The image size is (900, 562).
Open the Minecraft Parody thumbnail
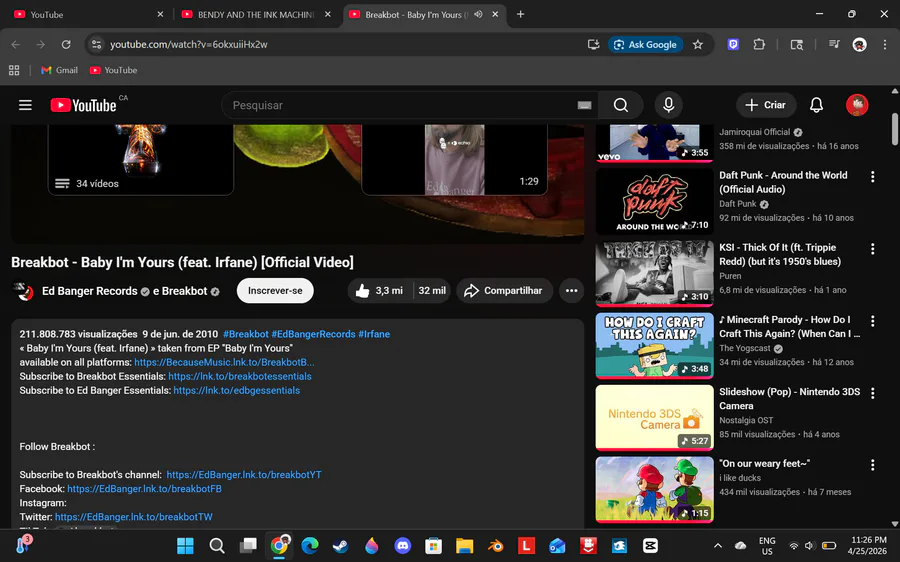click(654, 346)
